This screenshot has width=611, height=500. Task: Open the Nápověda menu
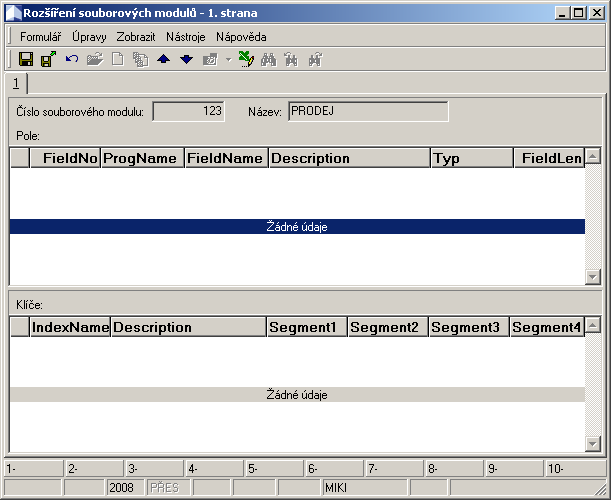click(241, 36)
